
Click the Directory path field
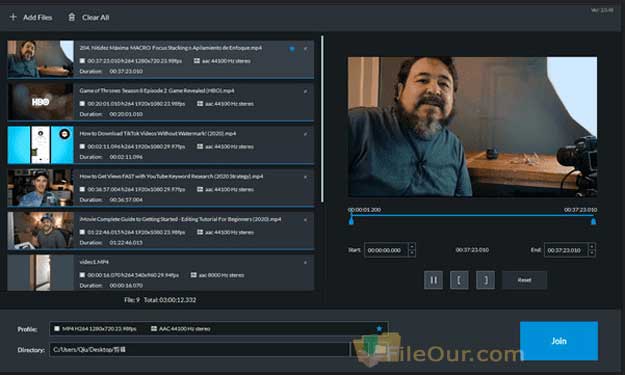click(199, 349)
